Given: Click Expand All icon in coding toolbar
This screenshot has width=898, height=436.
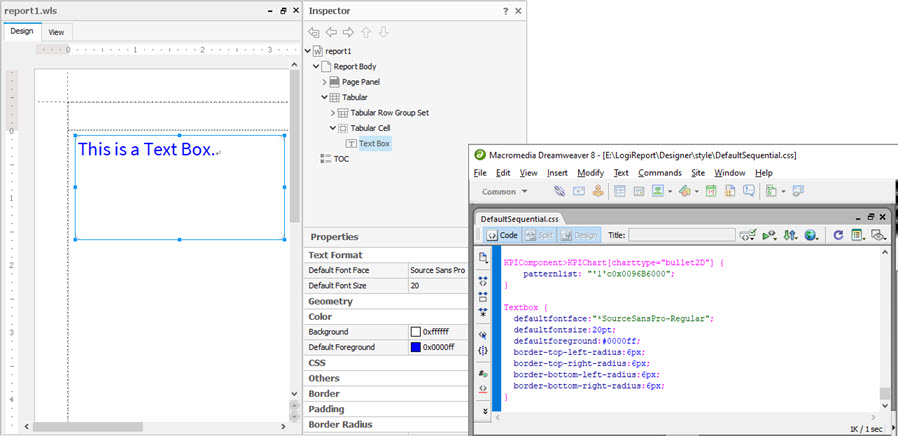Looking at the screenshot, I should pos(483,312).
